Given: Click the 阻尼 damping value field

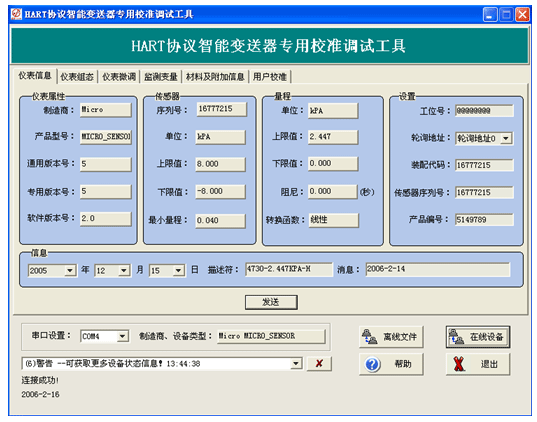Looking at the screenshot, I should tap(333, 191).
